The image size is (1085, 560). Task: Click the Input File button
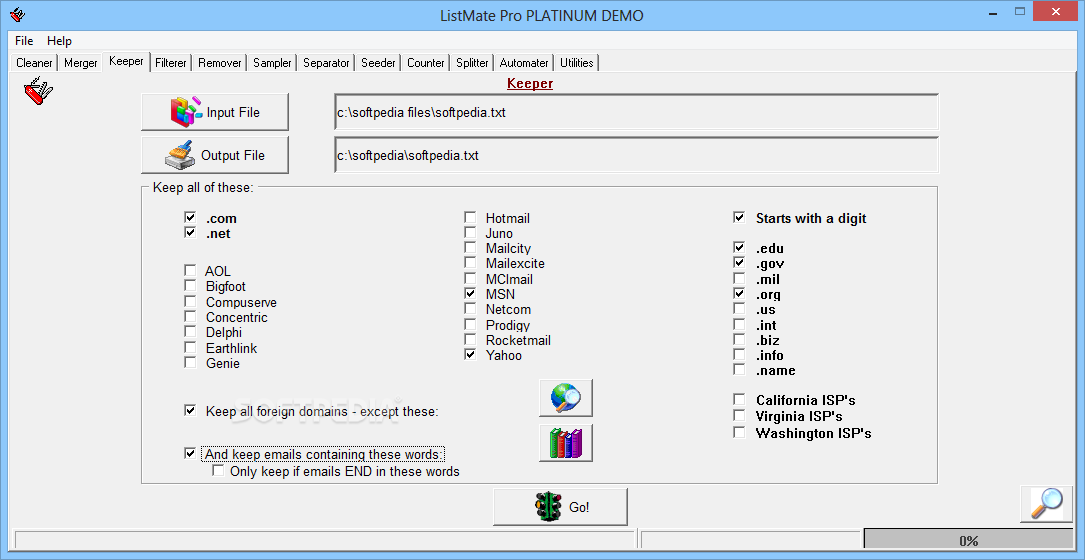(x=215, y=112)
